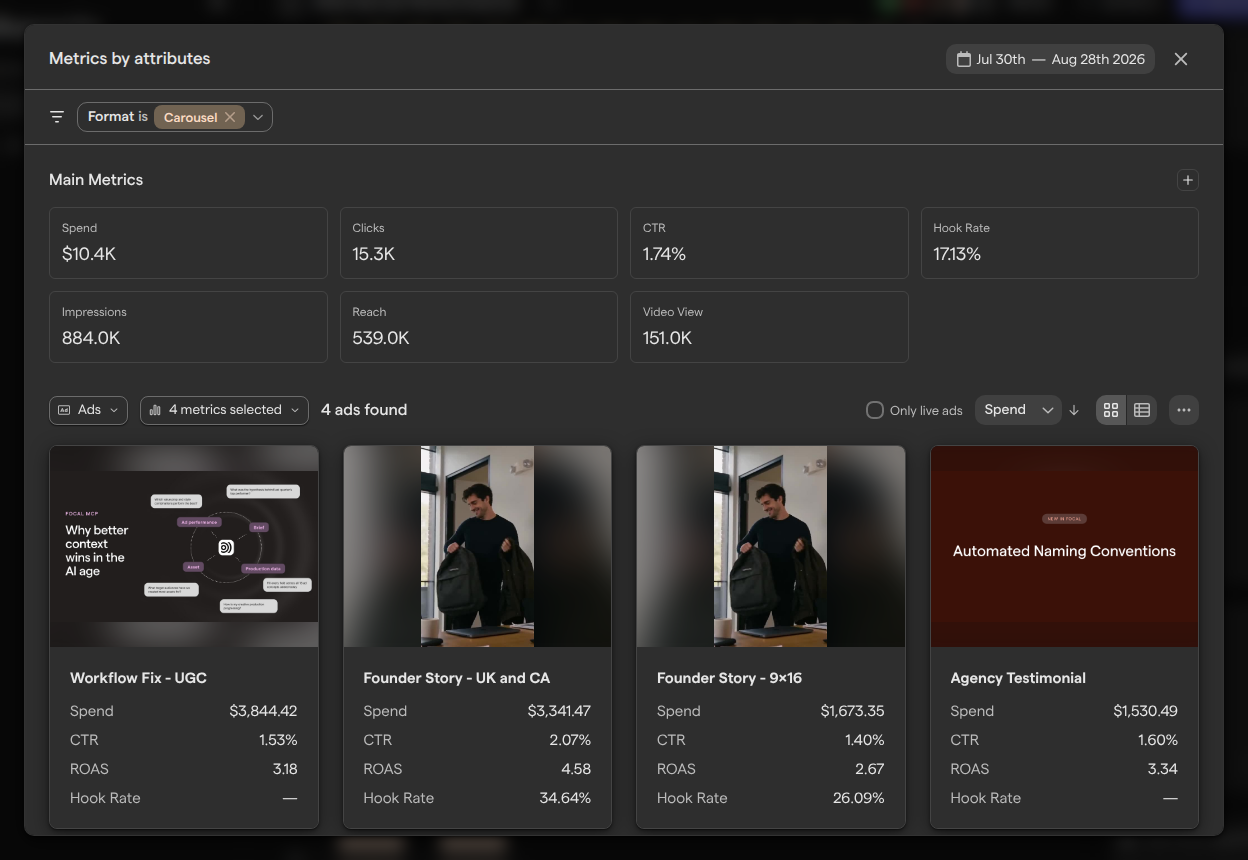Open Founder Story - 9×16 ad thumbnail

click(771, 546)
